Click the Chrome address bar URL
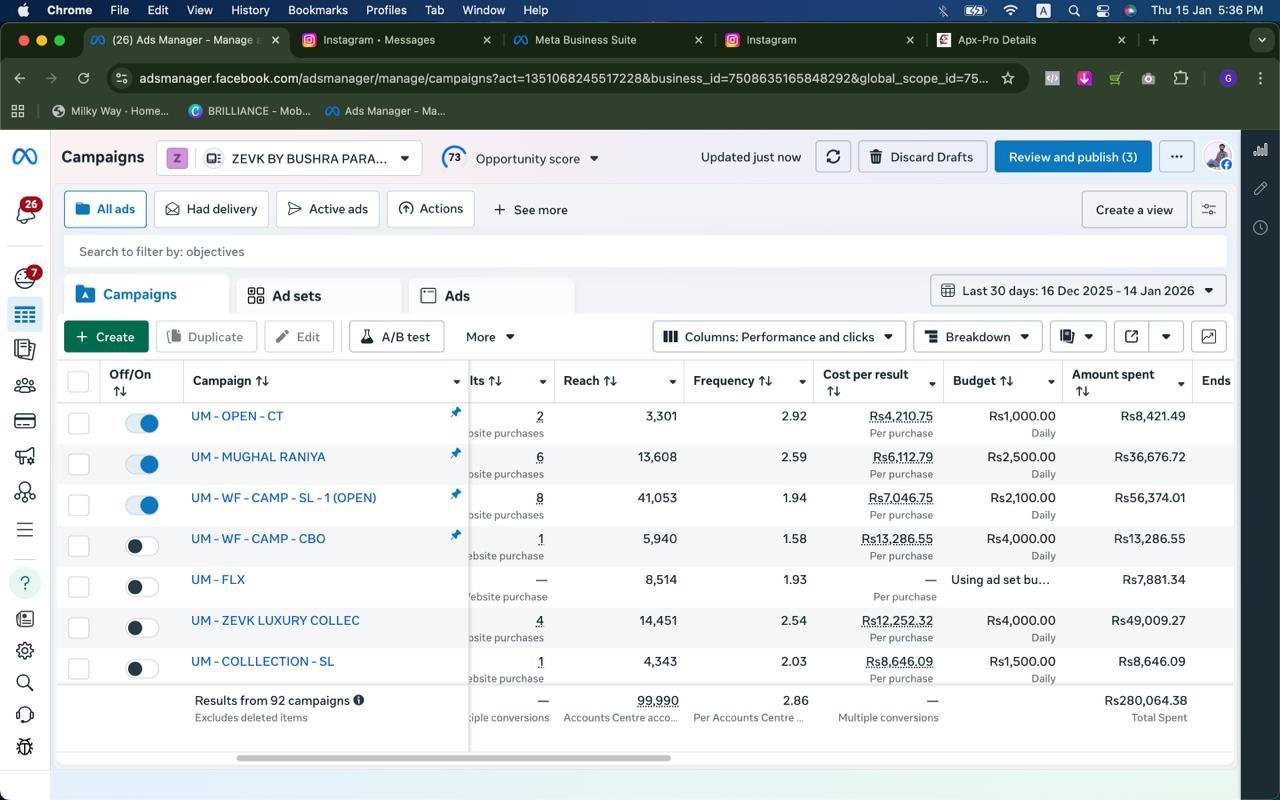 coord(563,78)
